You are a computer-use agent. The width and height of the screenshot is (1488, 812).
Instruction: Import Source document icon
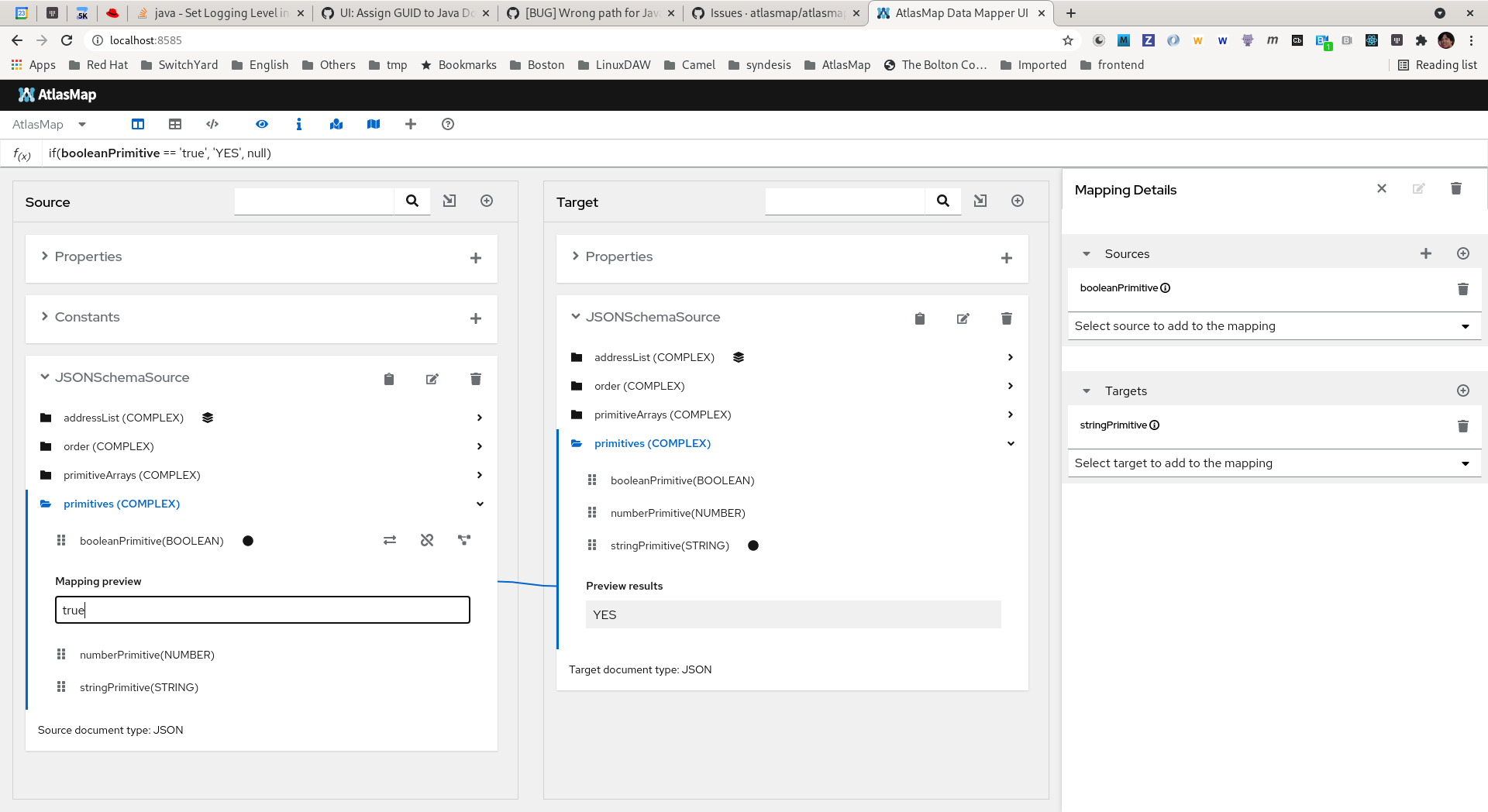click(449, 201)
